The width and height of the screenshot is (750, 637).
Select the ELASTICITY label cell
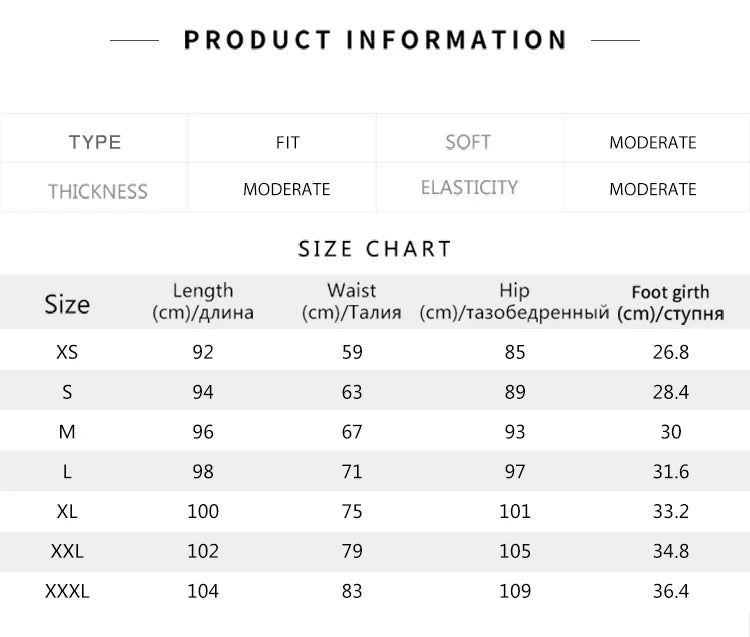pos(469,188)
